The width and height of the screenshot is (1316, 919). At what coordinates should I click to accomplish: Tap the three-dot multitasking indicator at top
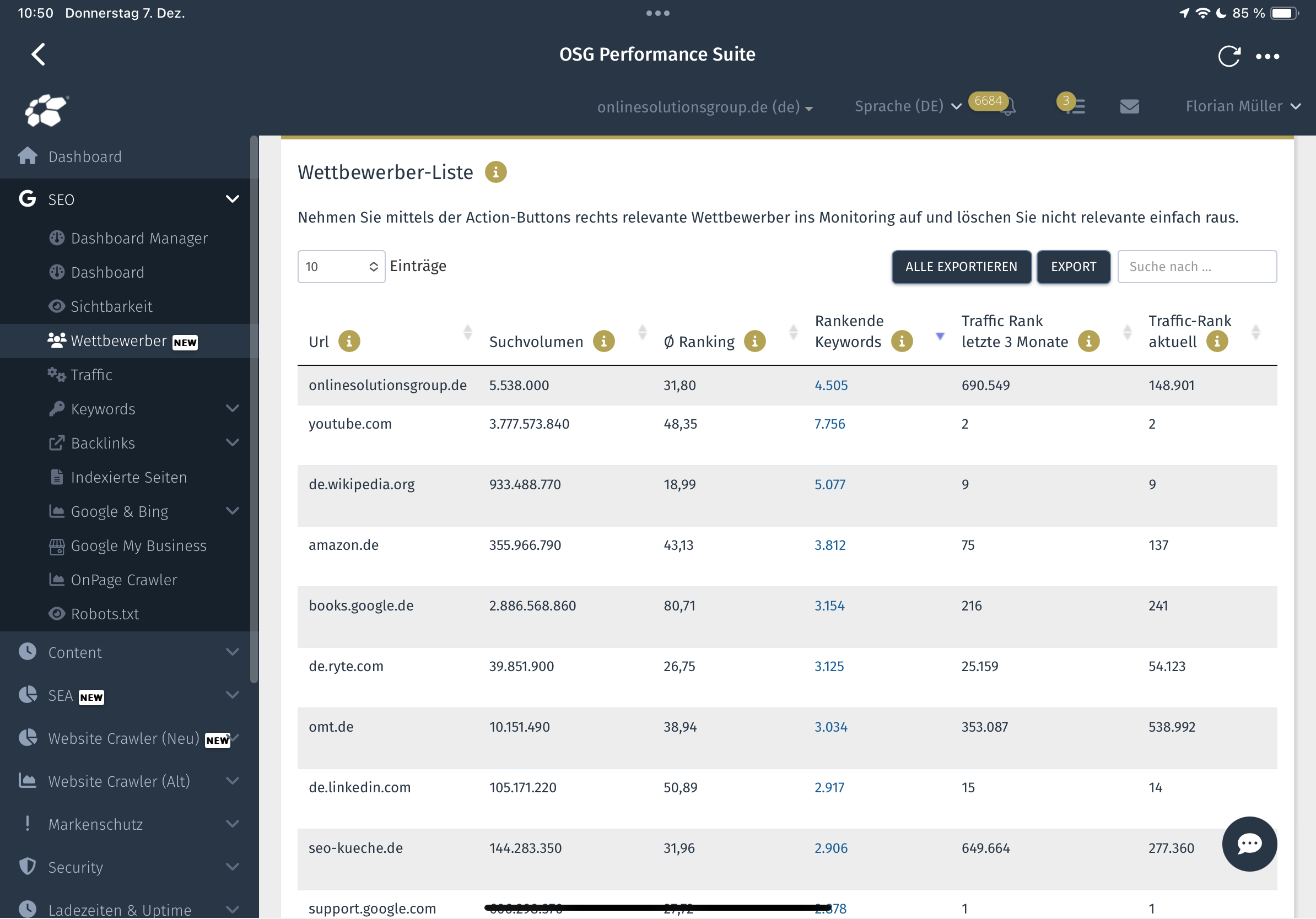[x=657, y=13]
